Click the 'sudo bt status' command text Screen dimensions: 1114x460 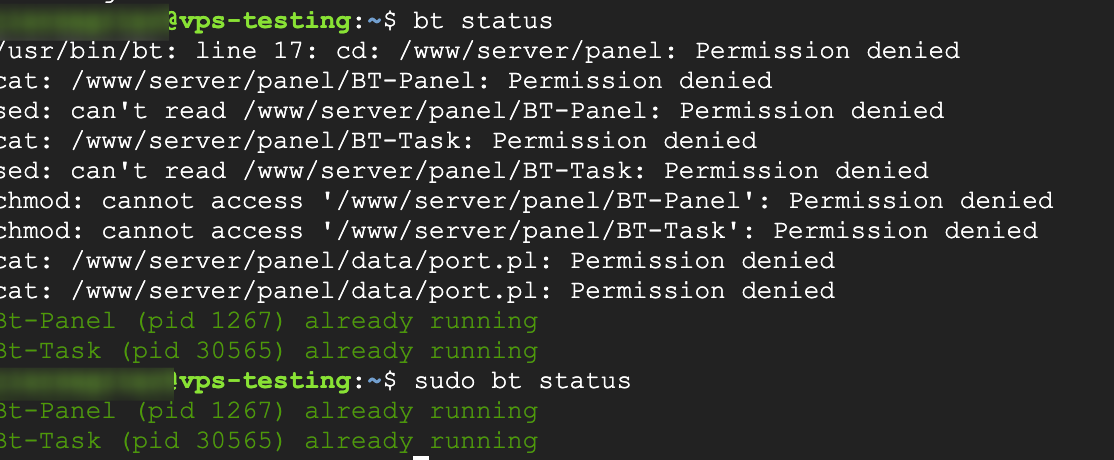click(522, 380)
